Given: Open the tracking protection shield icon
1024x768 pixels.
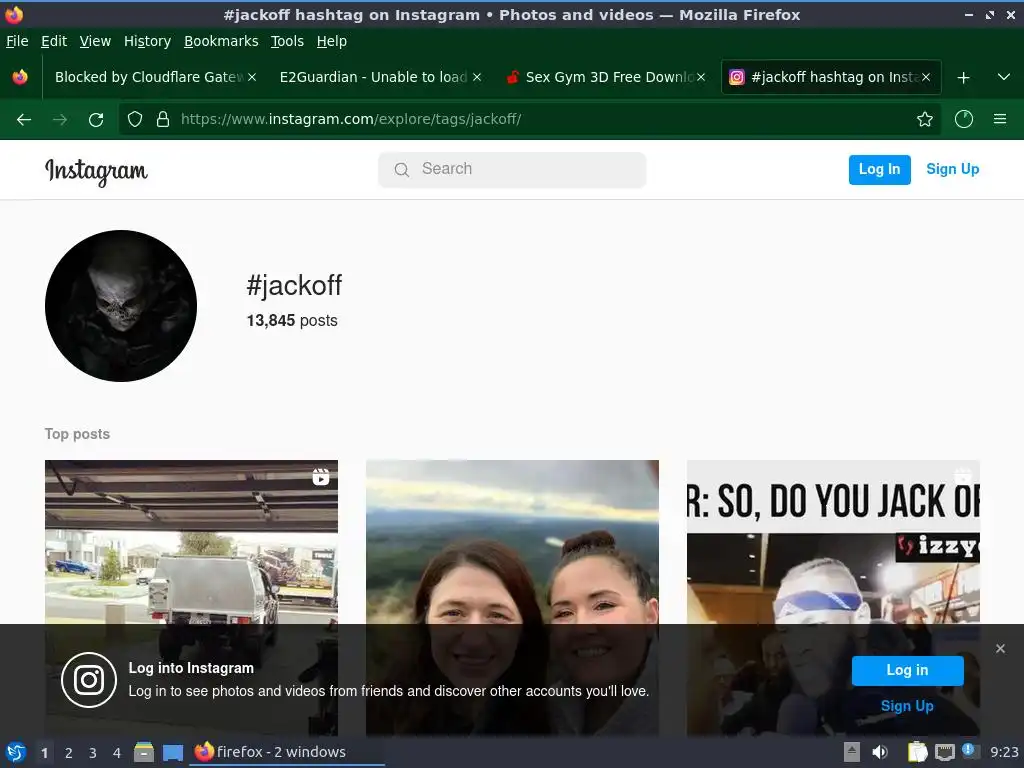Looking at the screenshot, I should 135,119.
